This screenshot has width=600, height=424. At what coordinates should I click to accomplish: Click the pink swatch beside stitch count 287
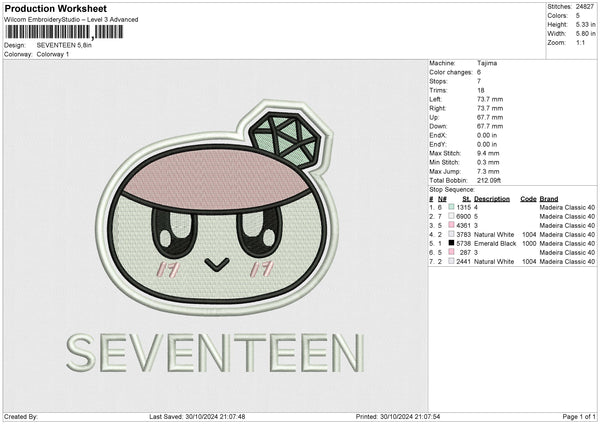(452, 252)
